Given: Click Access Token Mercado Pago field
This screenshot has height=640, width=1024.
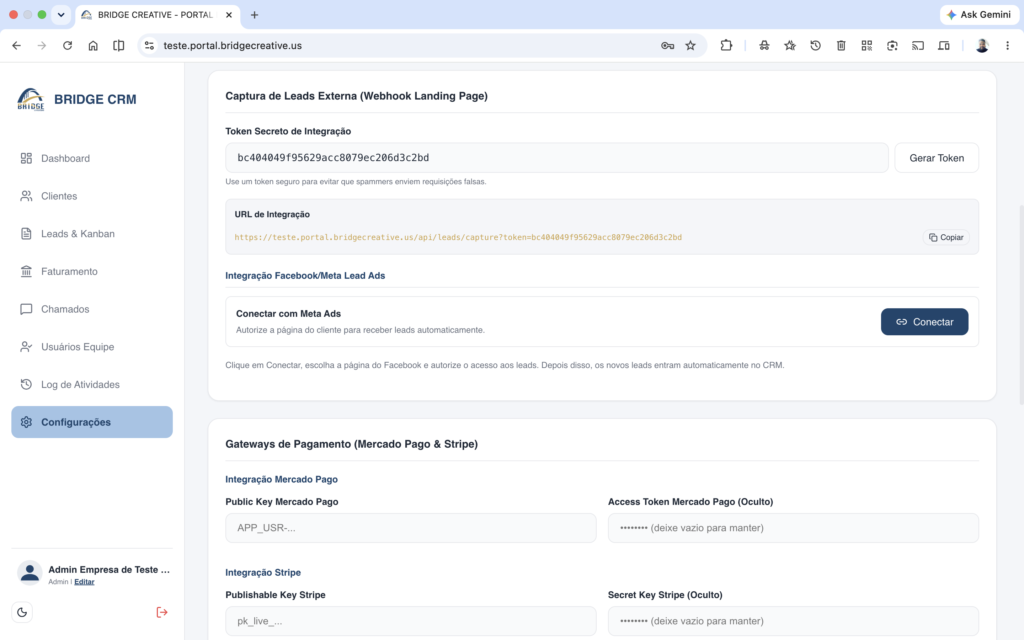Looking at the screenshot, I should pyautogui.click(x=793, y=528).
